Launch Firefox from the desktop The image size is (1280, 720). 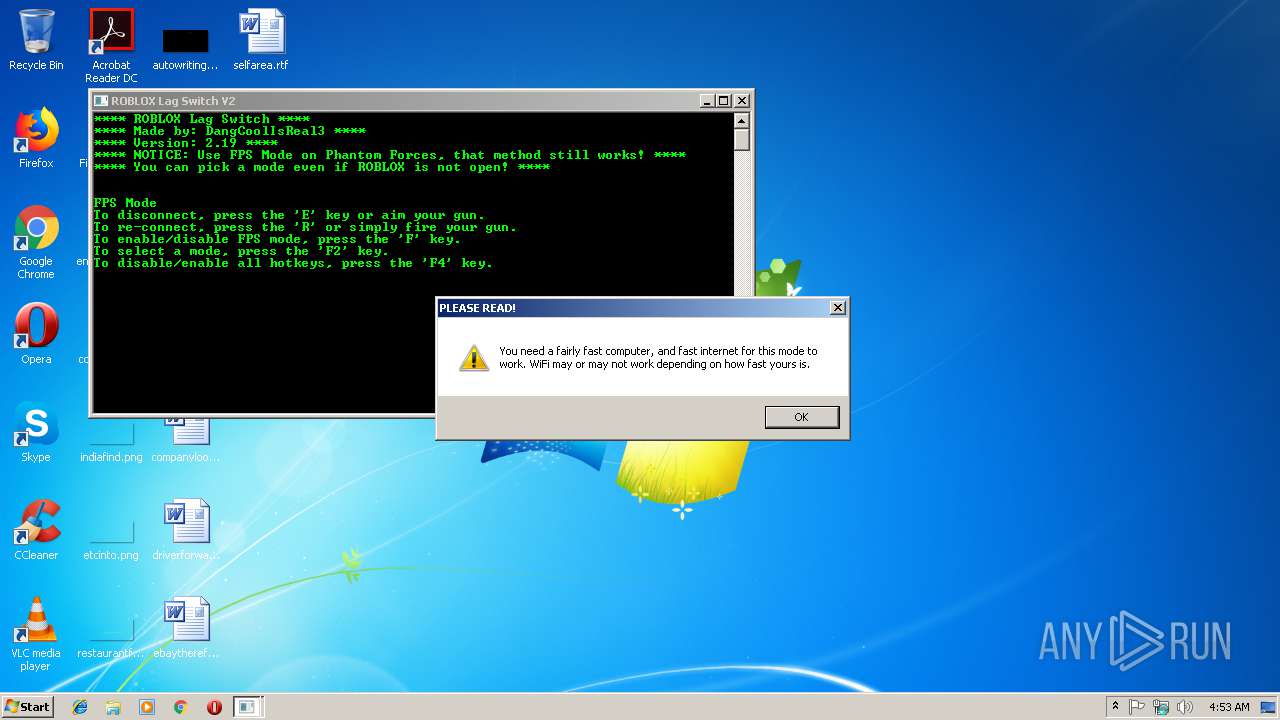pyautogui.click(x=36, y=138)
